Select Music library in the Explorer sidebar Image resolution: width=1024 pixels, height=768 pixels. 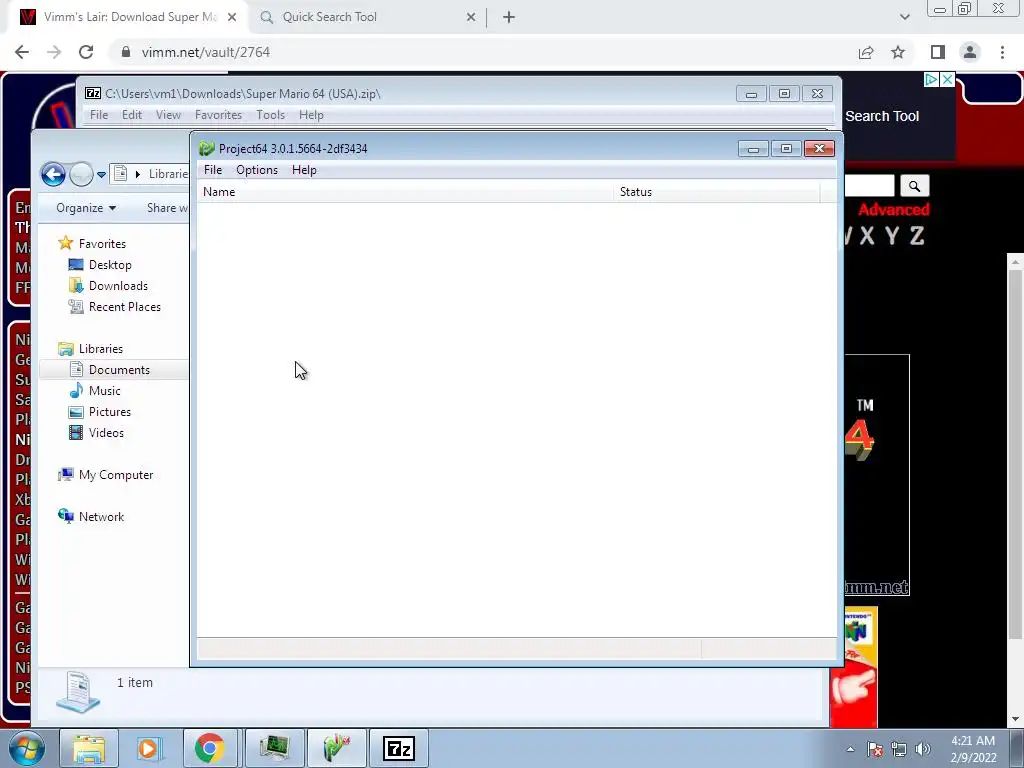104,391
